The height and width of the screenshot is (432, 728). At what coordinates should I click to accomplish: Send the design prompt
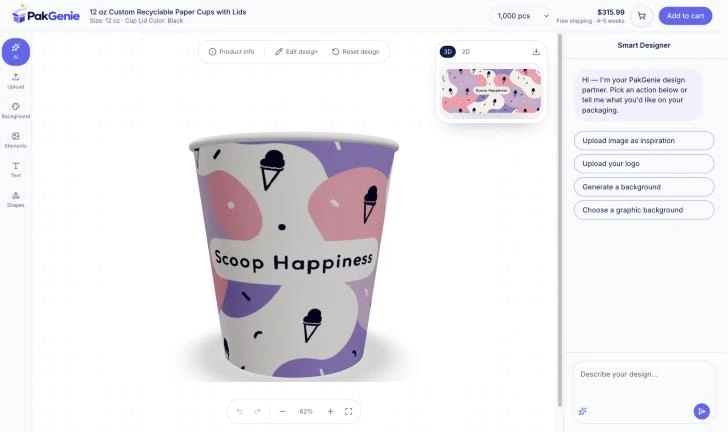point(702,411)
